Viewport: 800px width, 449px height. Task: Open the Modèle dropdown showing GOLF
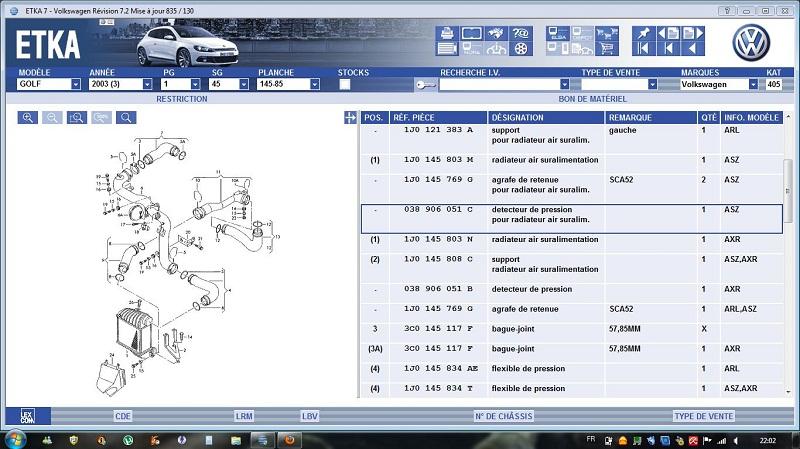click(76, 84)
